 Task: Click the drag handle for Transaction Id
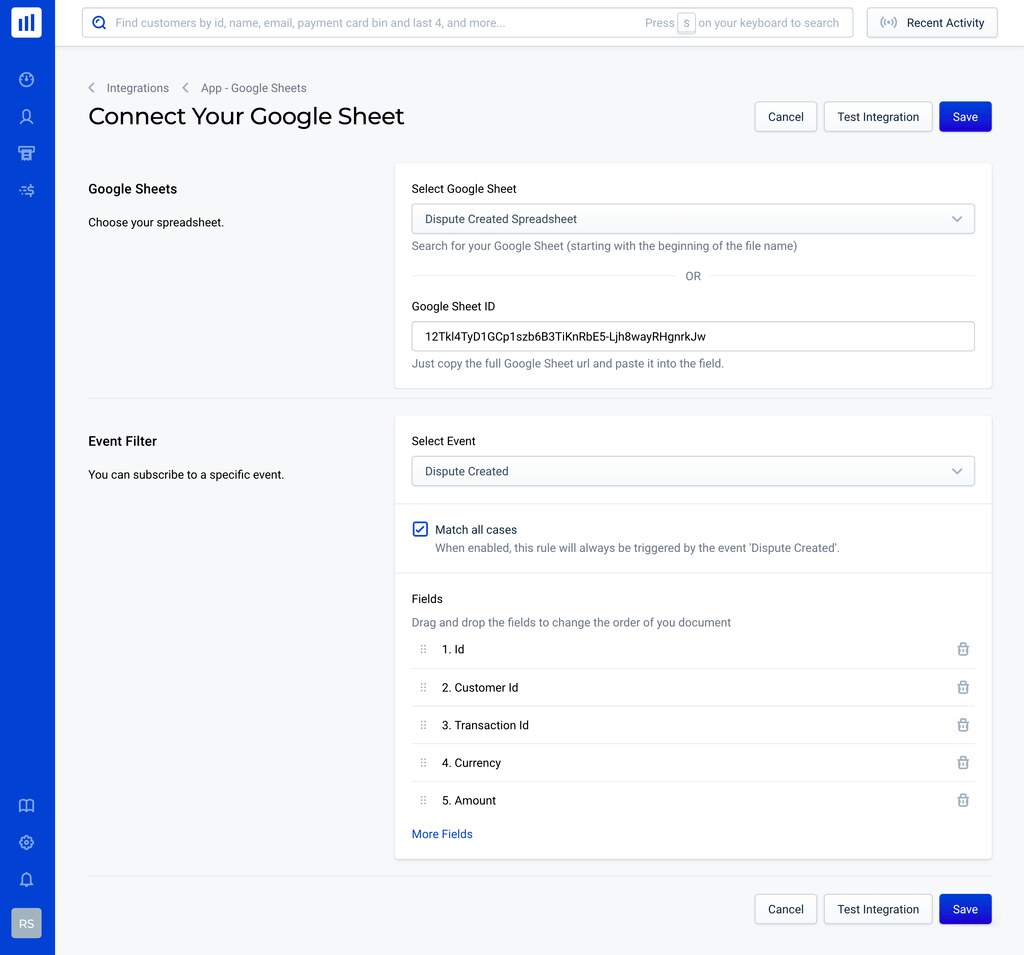coord(423,725)
